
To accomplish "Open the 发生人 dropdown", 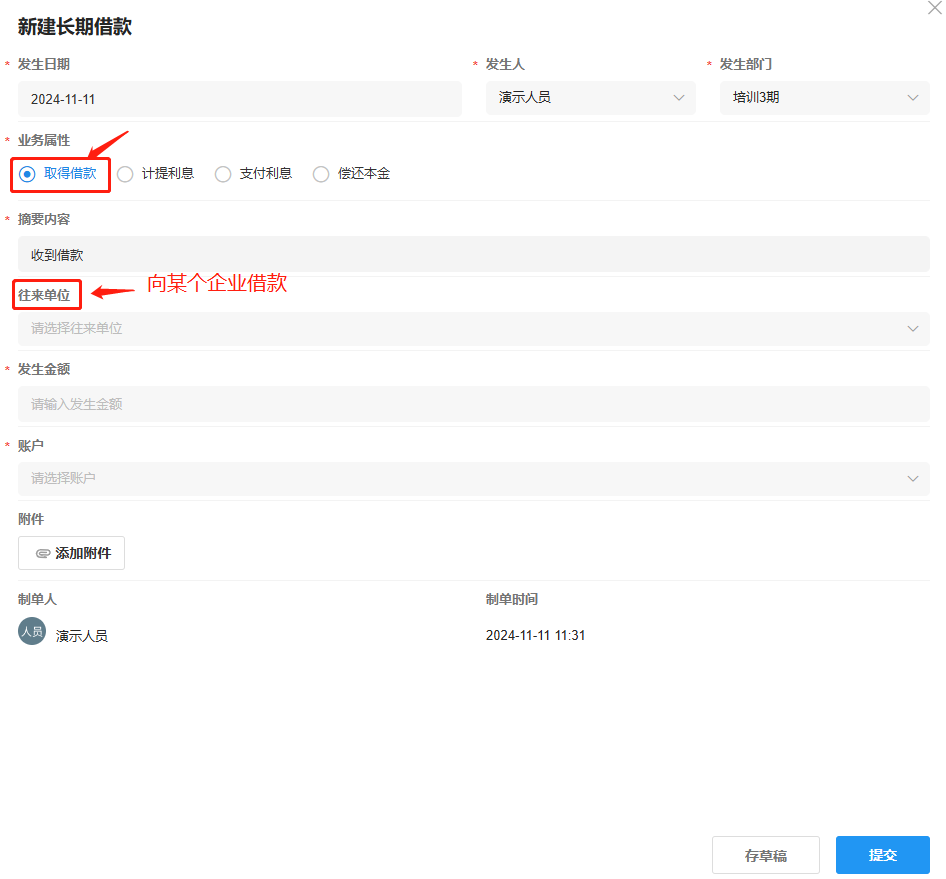I will (x=590, y=98).
